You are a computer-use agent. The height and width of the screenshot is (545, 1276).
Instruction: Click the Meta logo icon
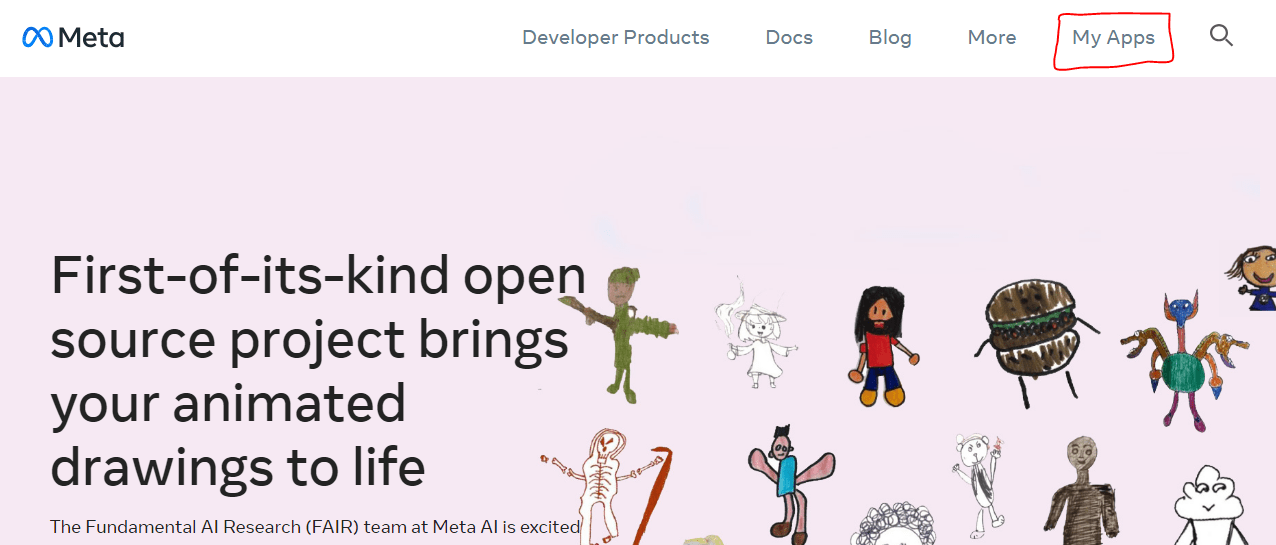[x=37, y=38]
